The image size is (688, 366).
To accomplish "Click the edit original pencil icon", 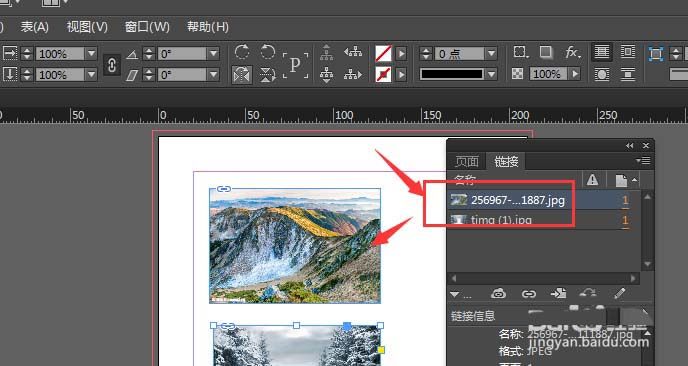I will click(x=620, y=293).
